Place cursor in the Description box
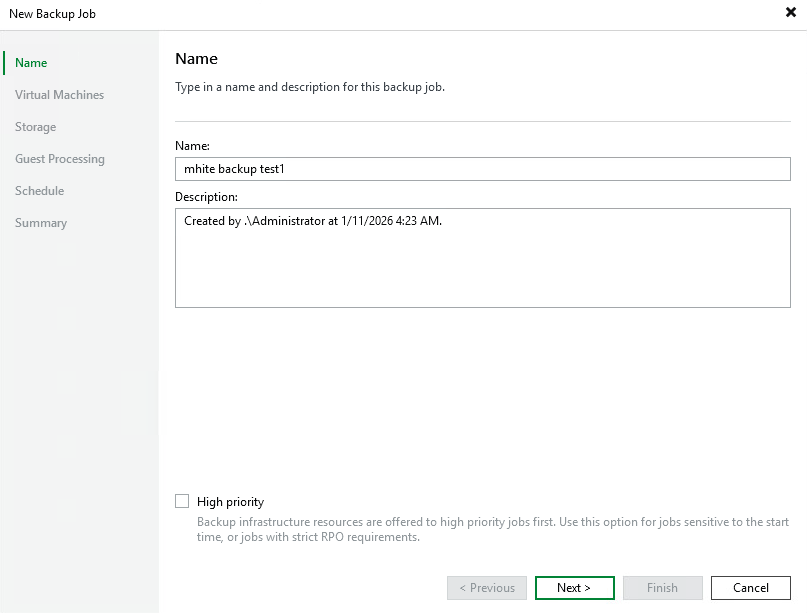Image resolution: width=807 pixels, height=613 pixels. click(483, 255)
